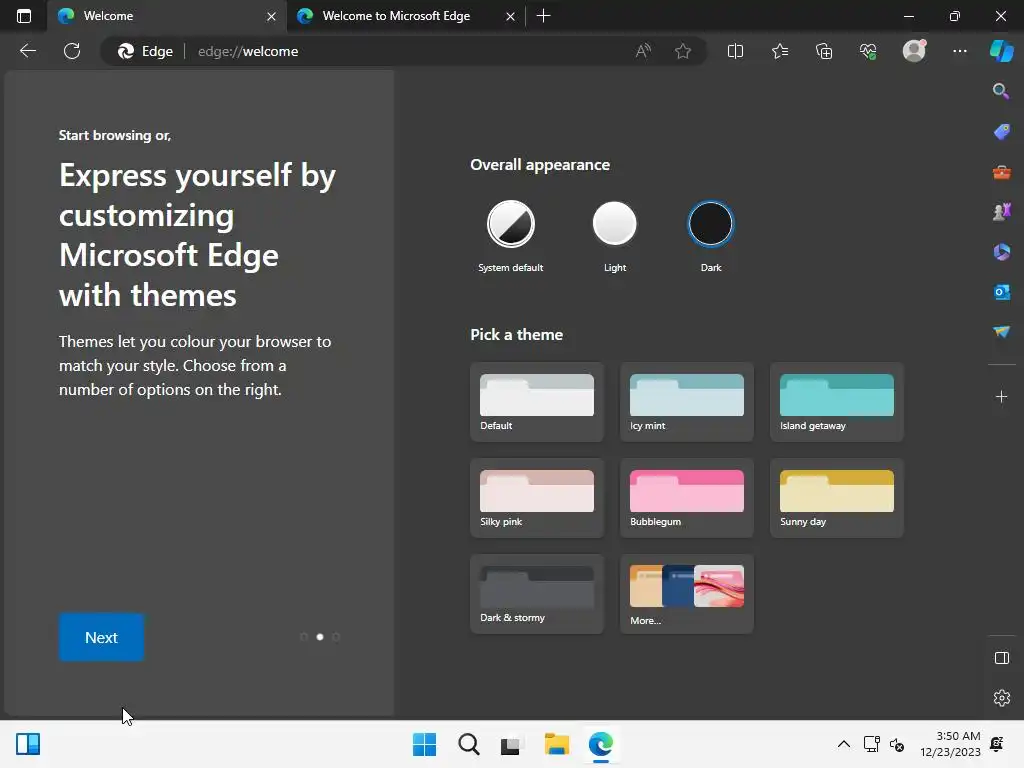1024x768 pixels.
Task: Go to third page indicator dot
Action: pyautogui.click(x=336, y=637)
